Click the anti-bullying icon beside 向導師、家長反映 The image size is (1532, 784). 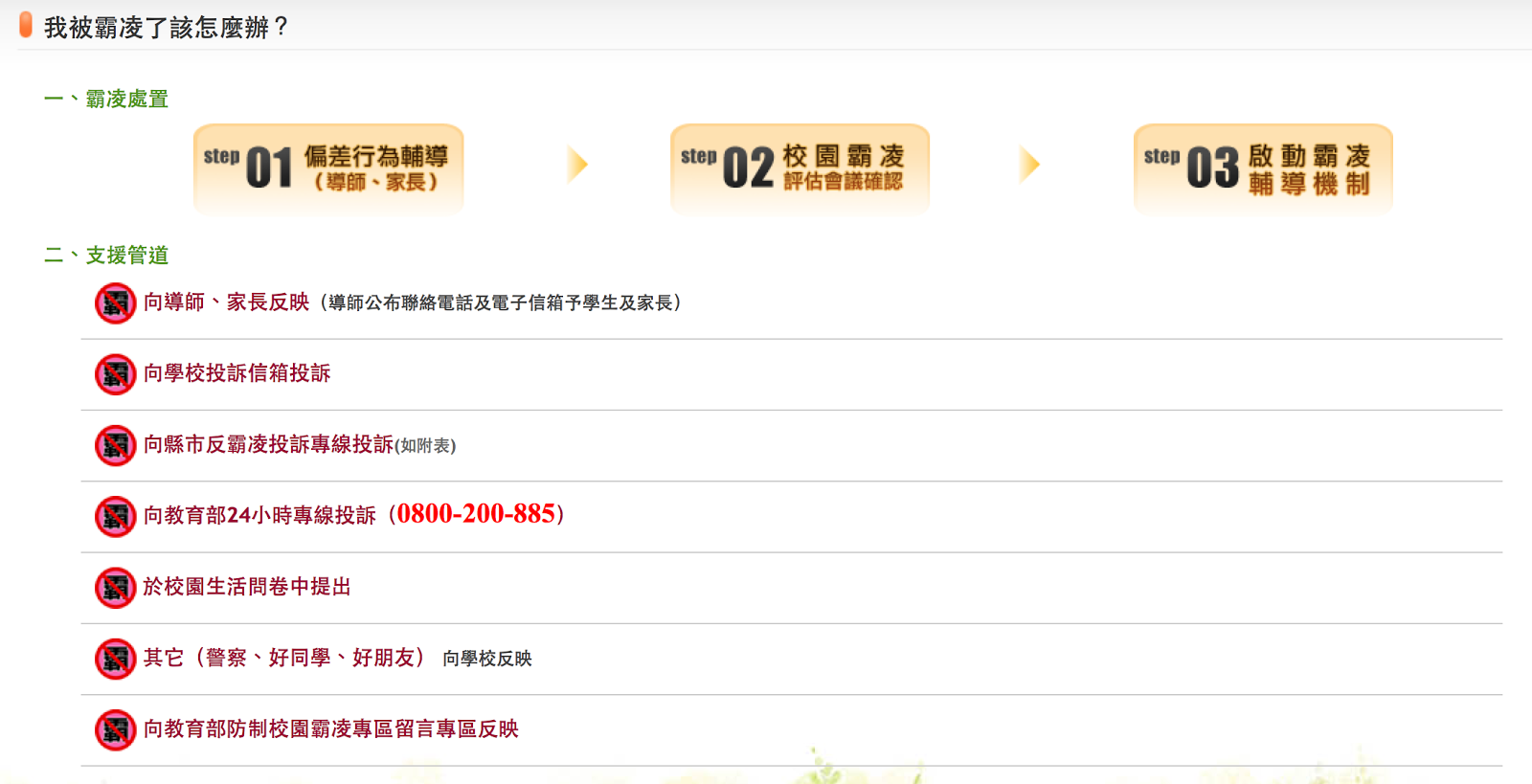pos(116,303)
